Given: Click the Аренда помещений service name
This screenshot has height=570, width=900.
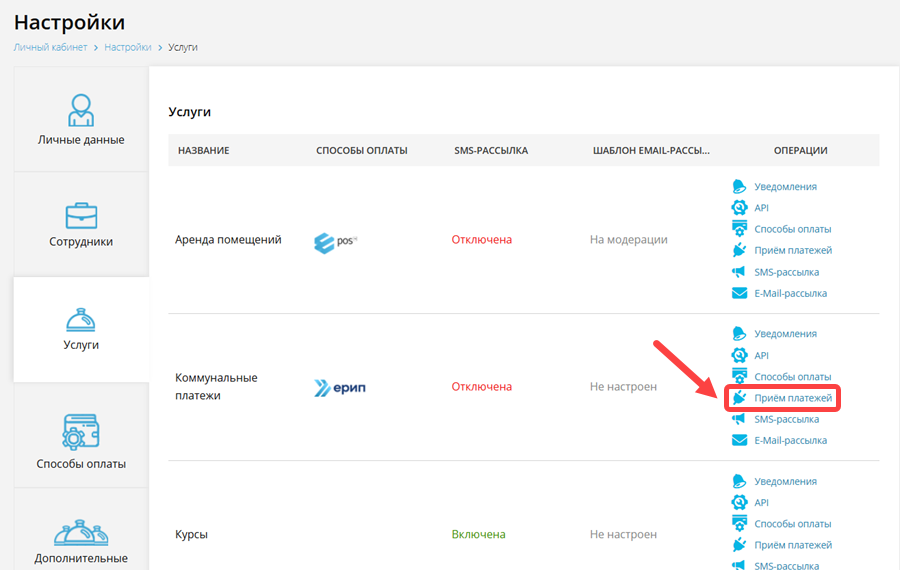Looking at the screenshot, I should point(228,239).
